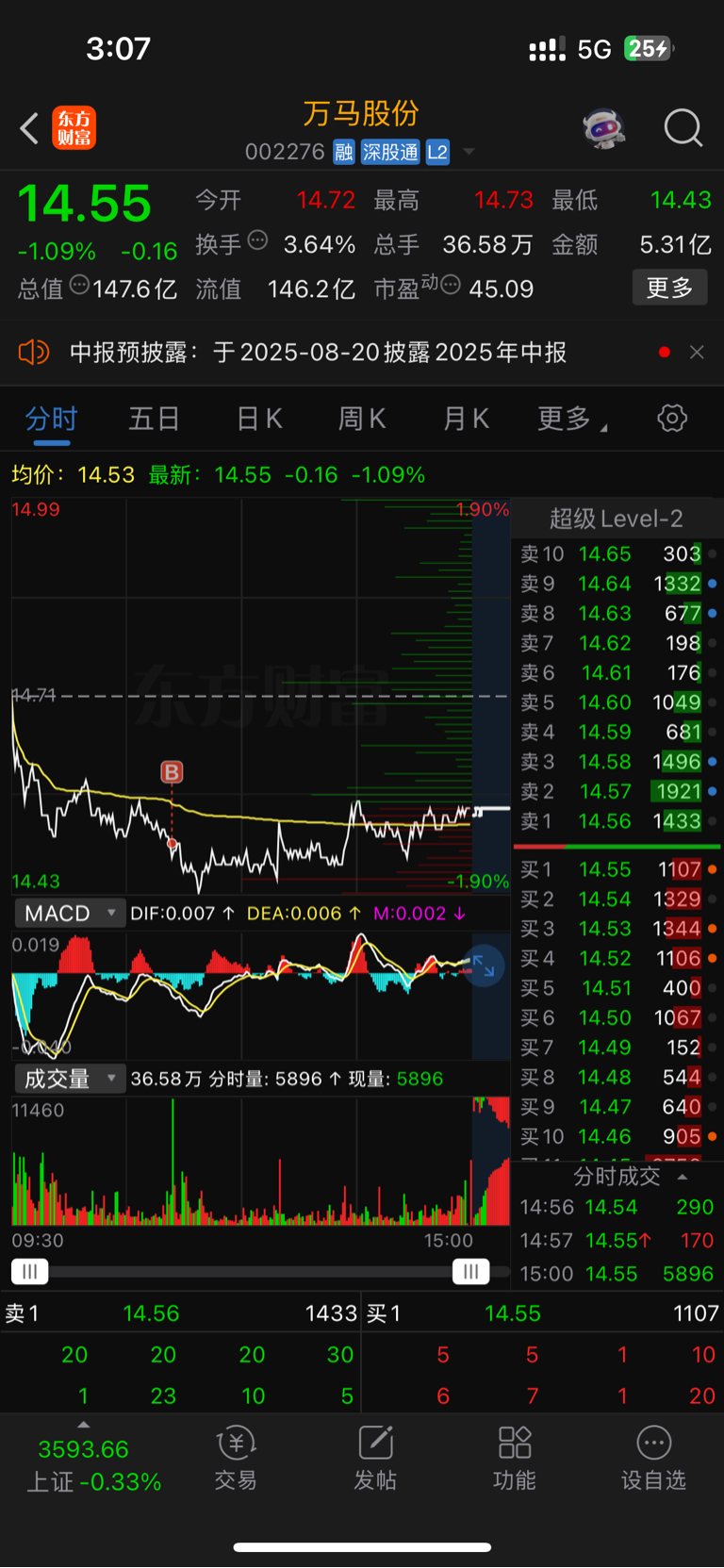
Task: Open the 发帖 post icon
Action: (375, 1458)
